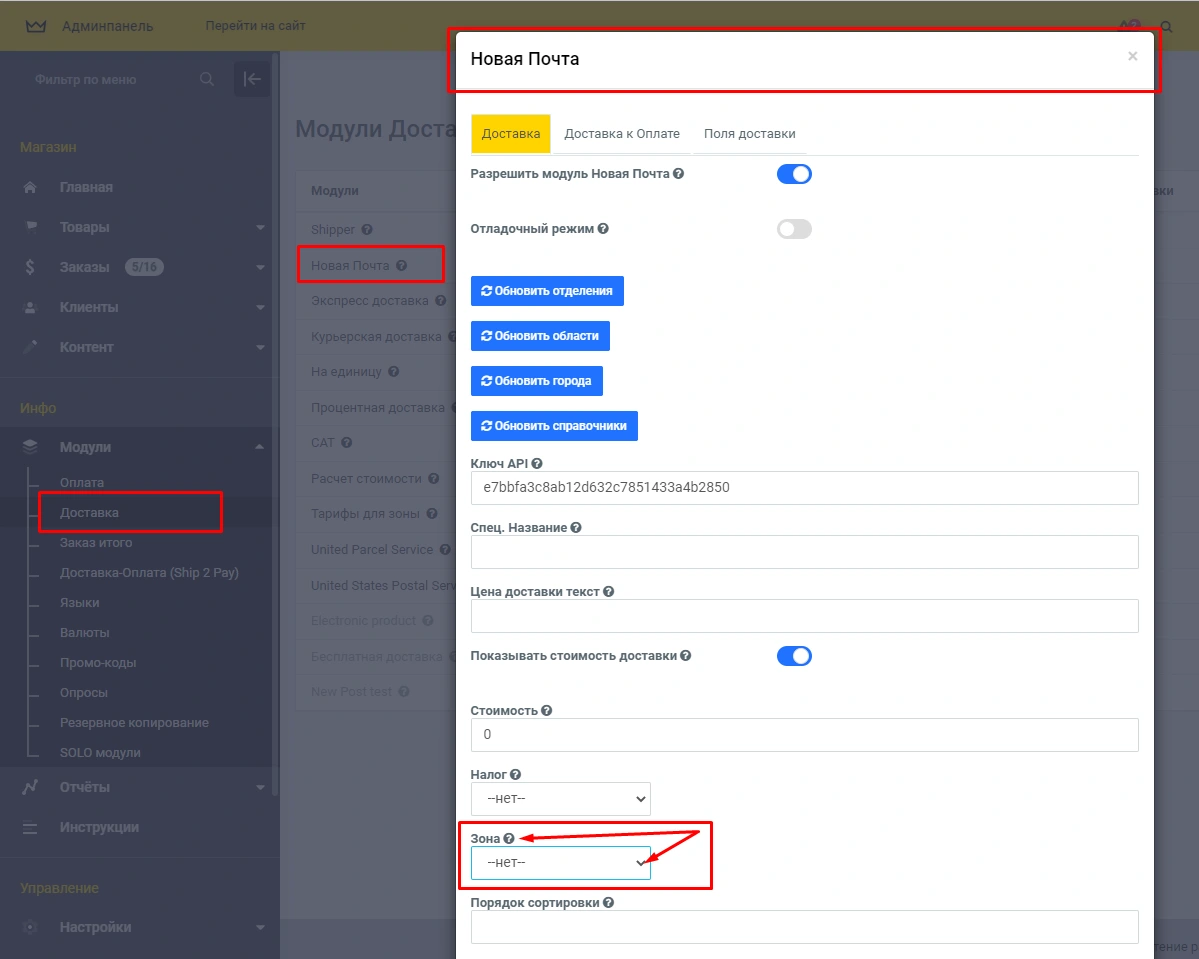Click the sidebar collapse arrow icon
The image size is (1199, 959).
252,79
